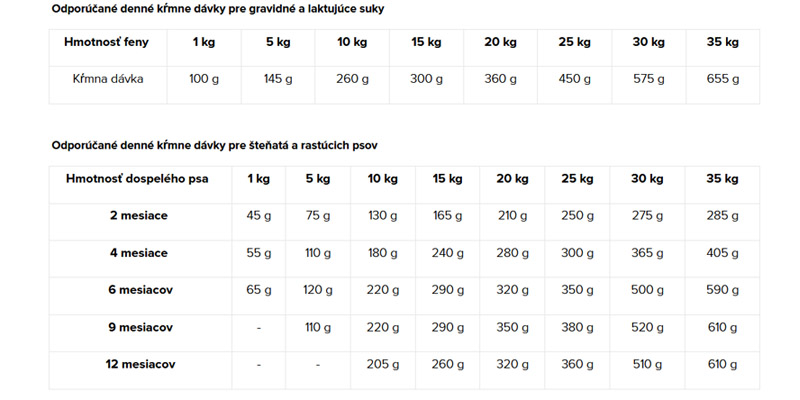Click the 45 g cell

click(258, 215)
